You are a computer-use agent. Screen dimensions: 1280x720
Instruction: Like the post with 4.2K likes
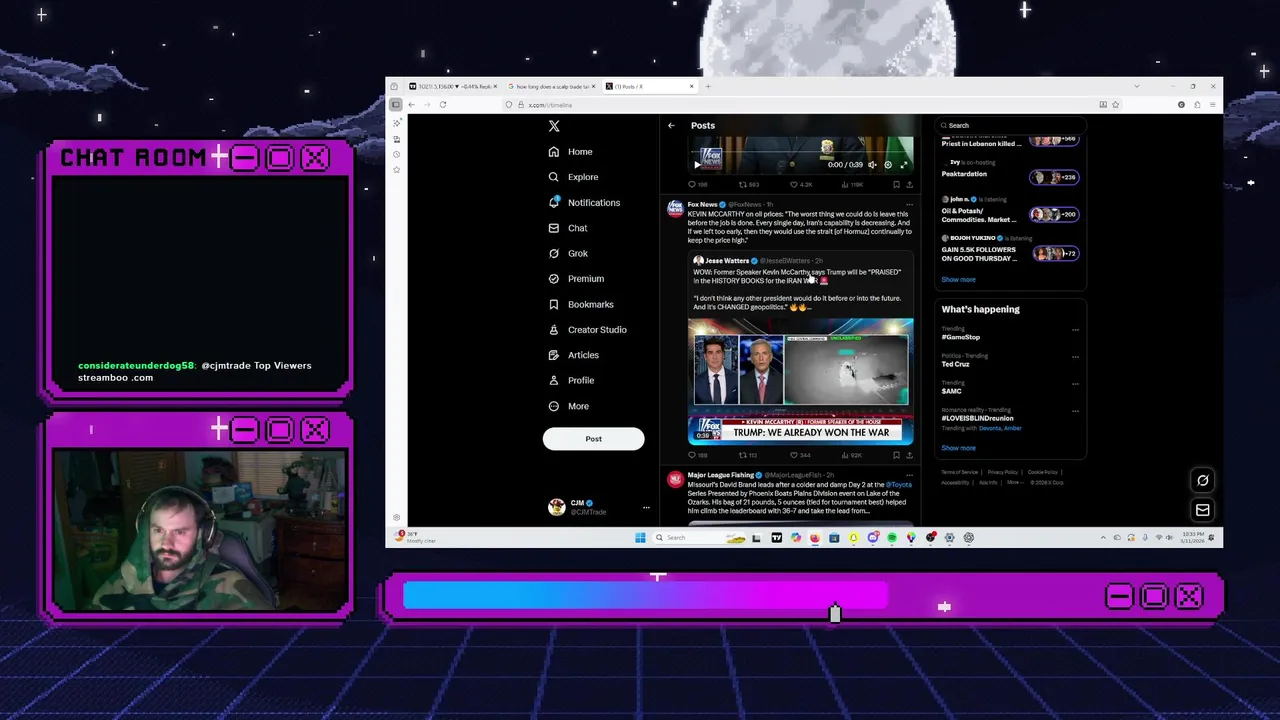(x=801, y=185)
